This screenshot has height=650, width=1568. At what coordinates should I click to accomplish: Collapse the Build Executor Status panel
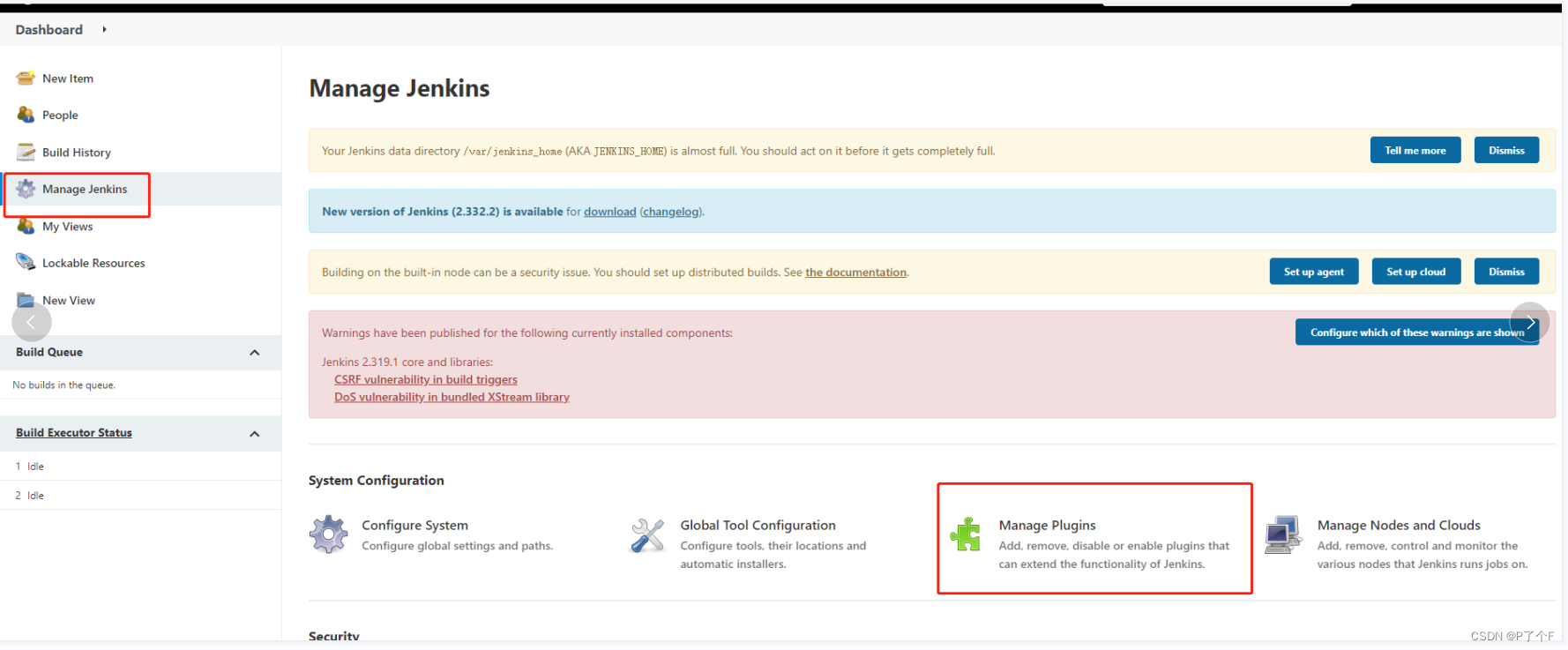(x=255, y=434)
